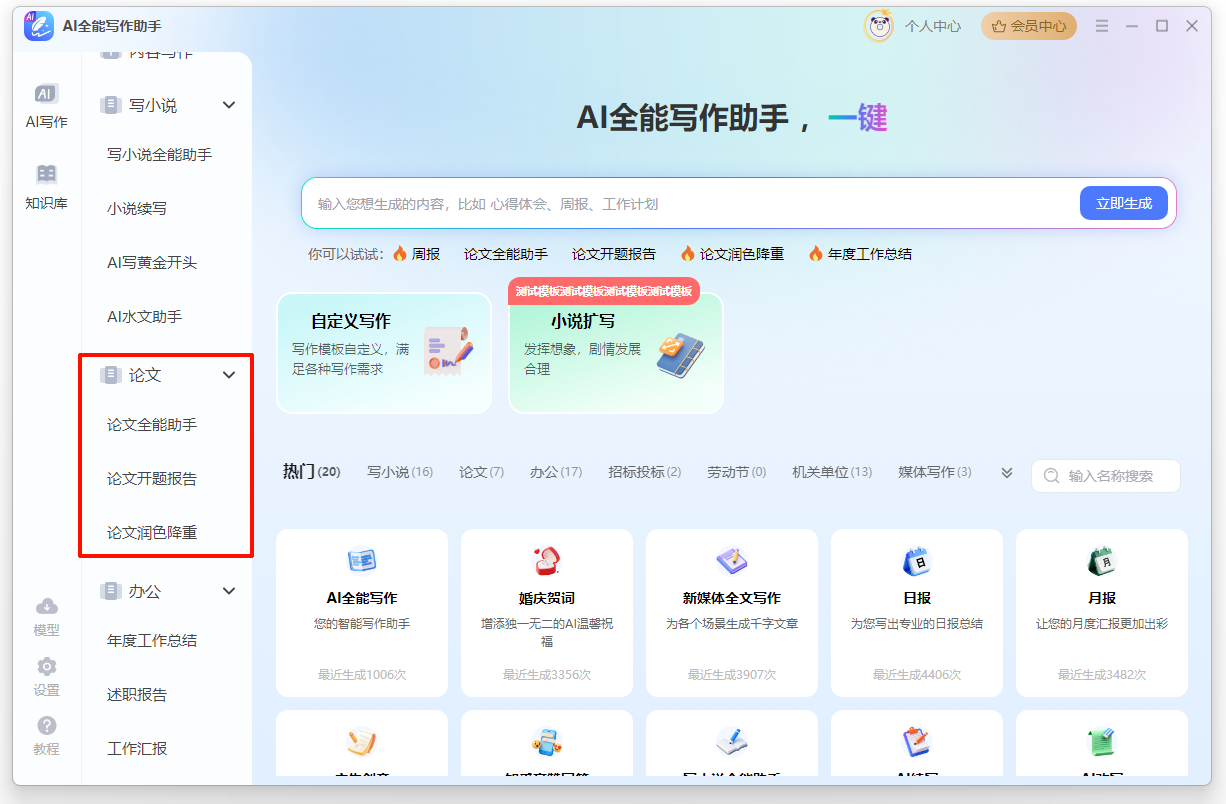Click the panda avatar for 个人中心
The image size is (1226, 804).
click(x=879, y=27)
